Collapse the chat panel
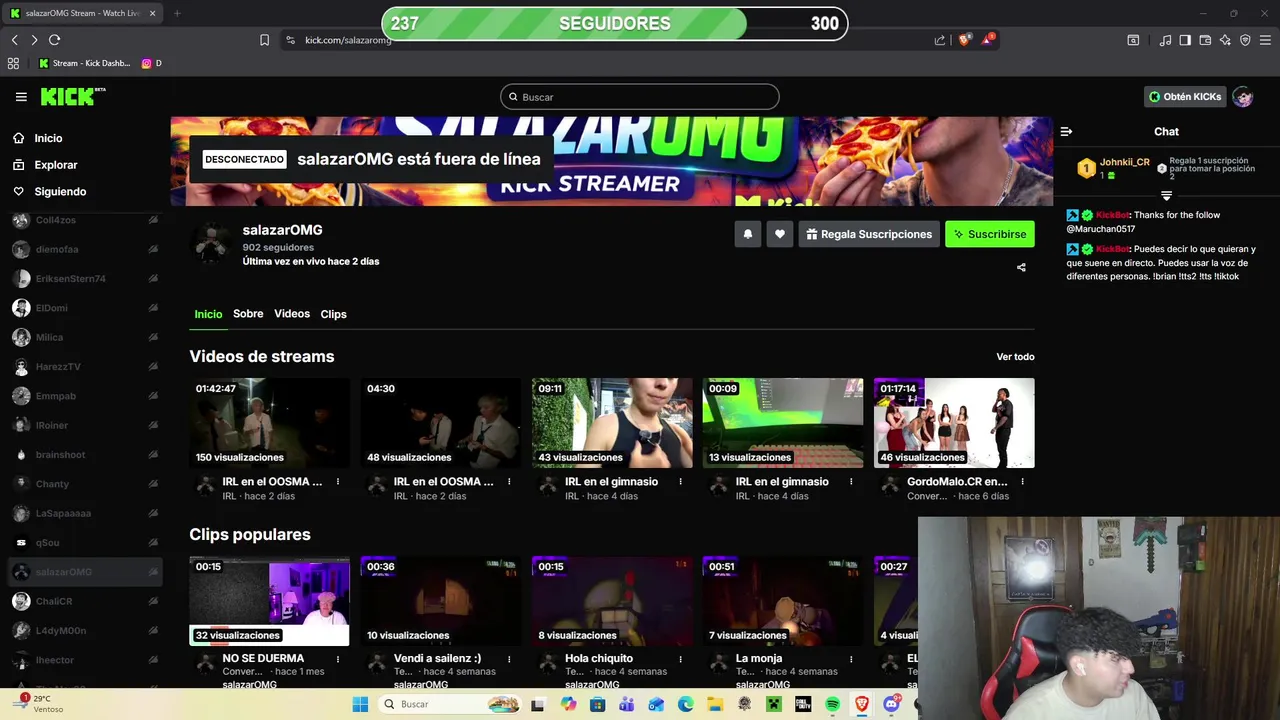Viewport: 1280px width, 720px height. pos(1066,131)
